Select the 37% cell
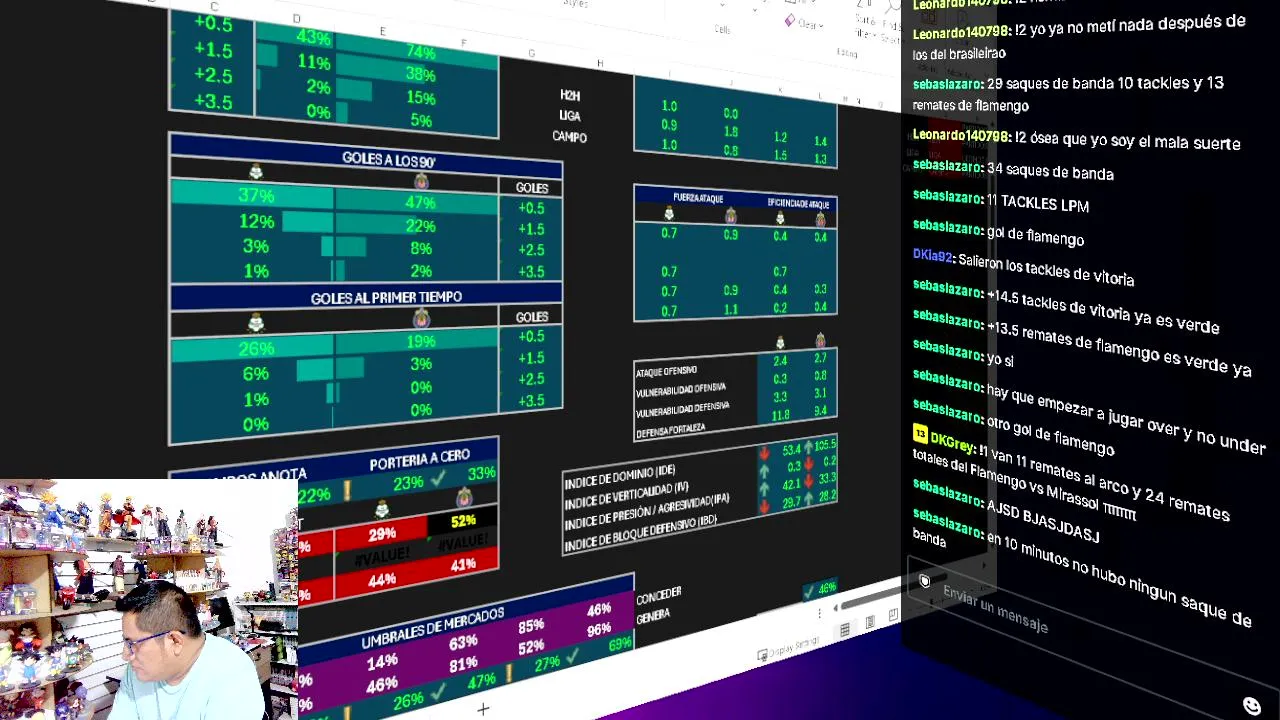 (x=256, y=195)
